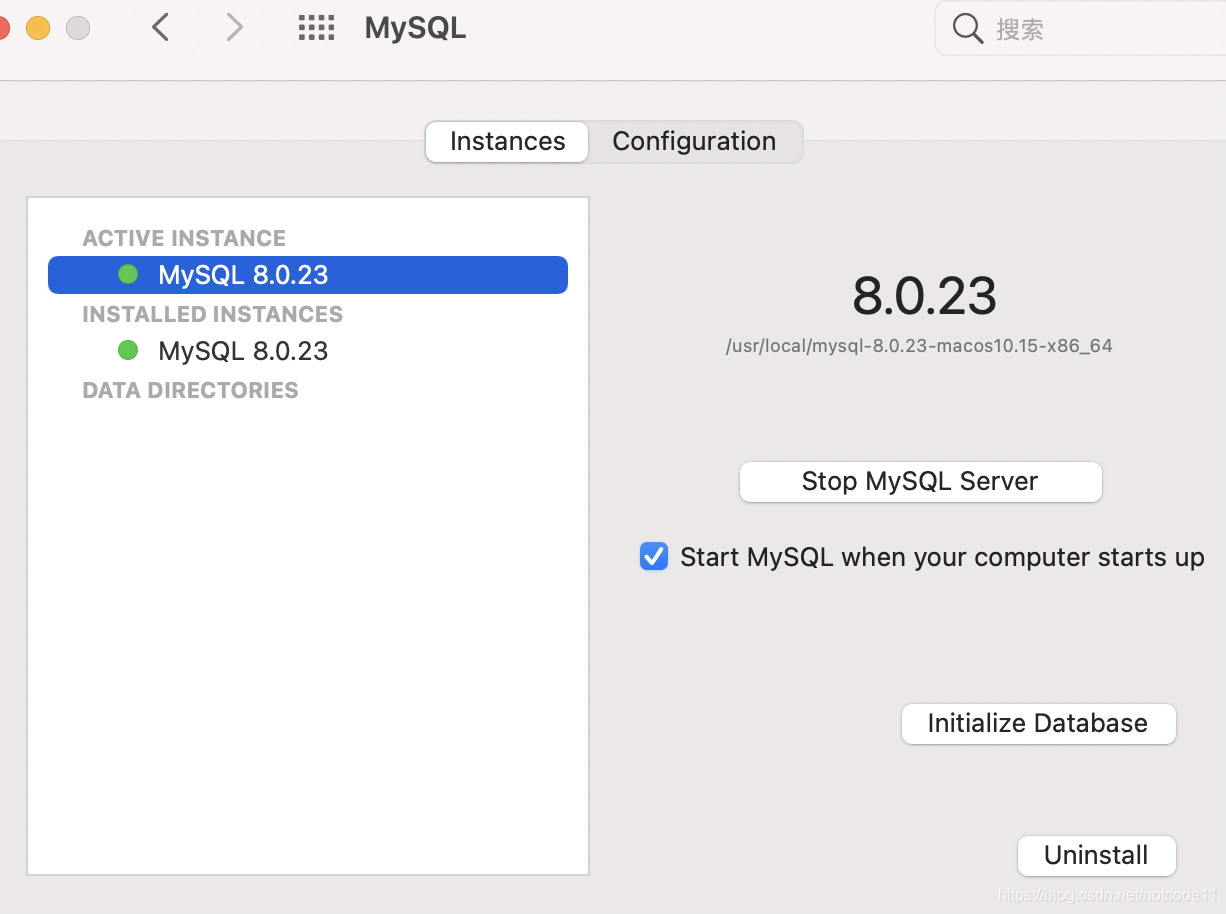The width and height of the screenshot is (1226, 914).
Task: Click the INSTALLED INSTANCES header
Action: click(x=212, y=314)
